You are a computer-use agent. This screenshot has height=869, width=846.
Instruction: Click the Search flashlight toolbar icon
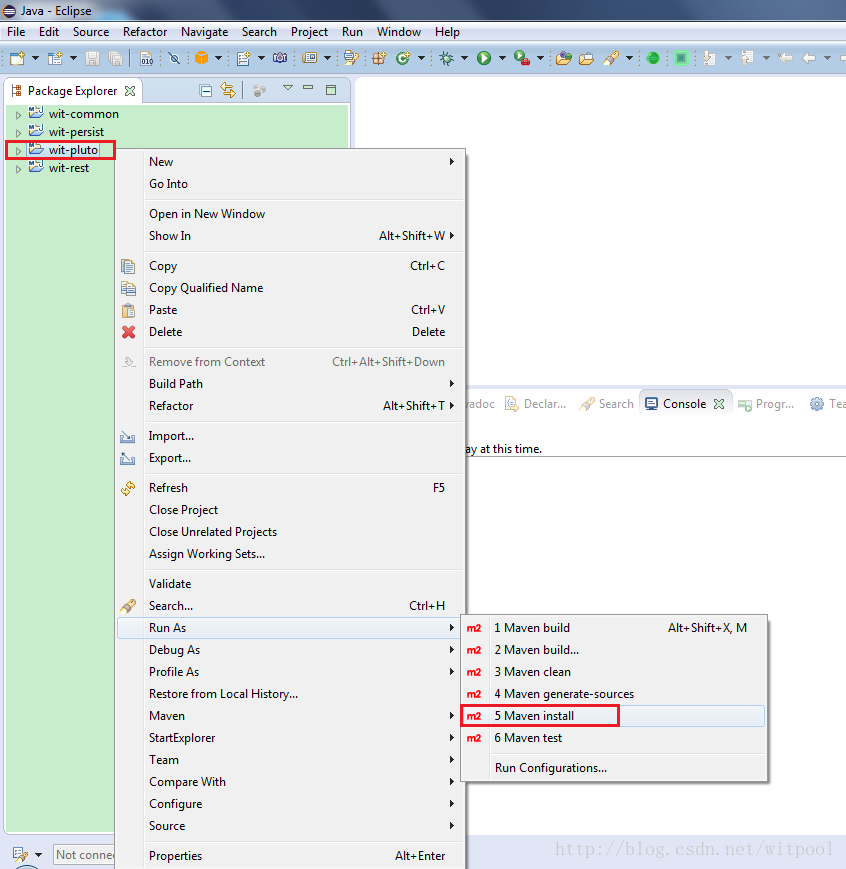click(611, 58)
